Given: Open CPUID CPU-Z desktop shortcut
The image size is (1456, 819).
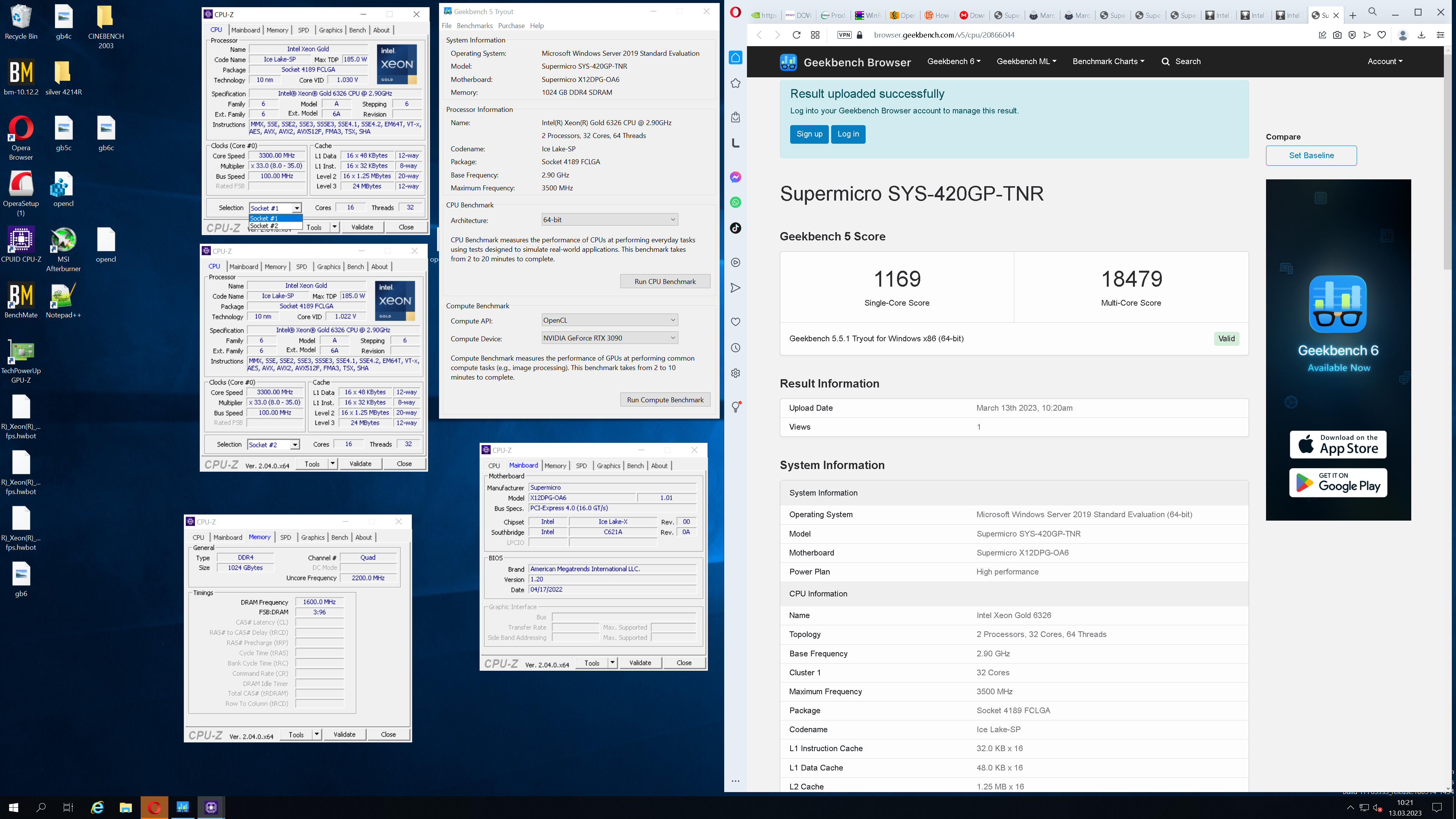Looking at the screenshot, I should pos(21,245).
